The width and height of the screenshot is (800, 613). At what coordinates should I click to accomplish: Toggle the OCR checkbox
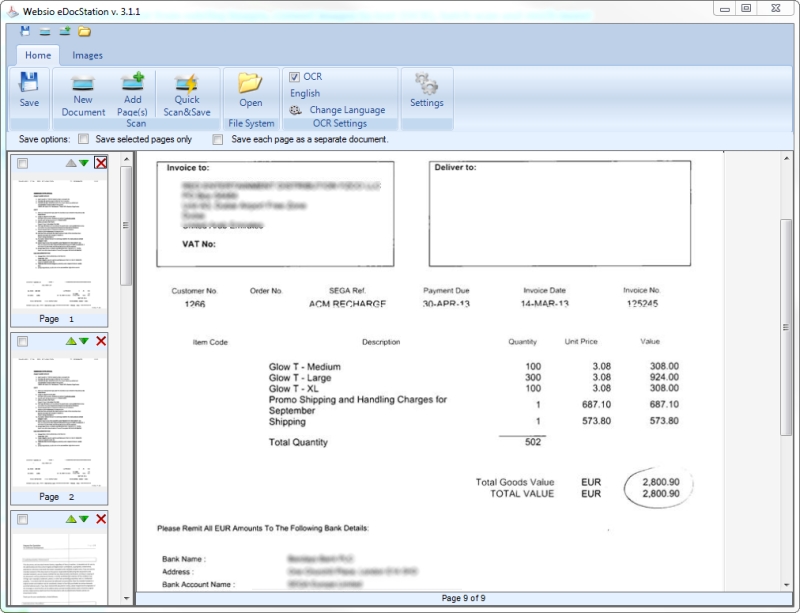click(294, 77)
